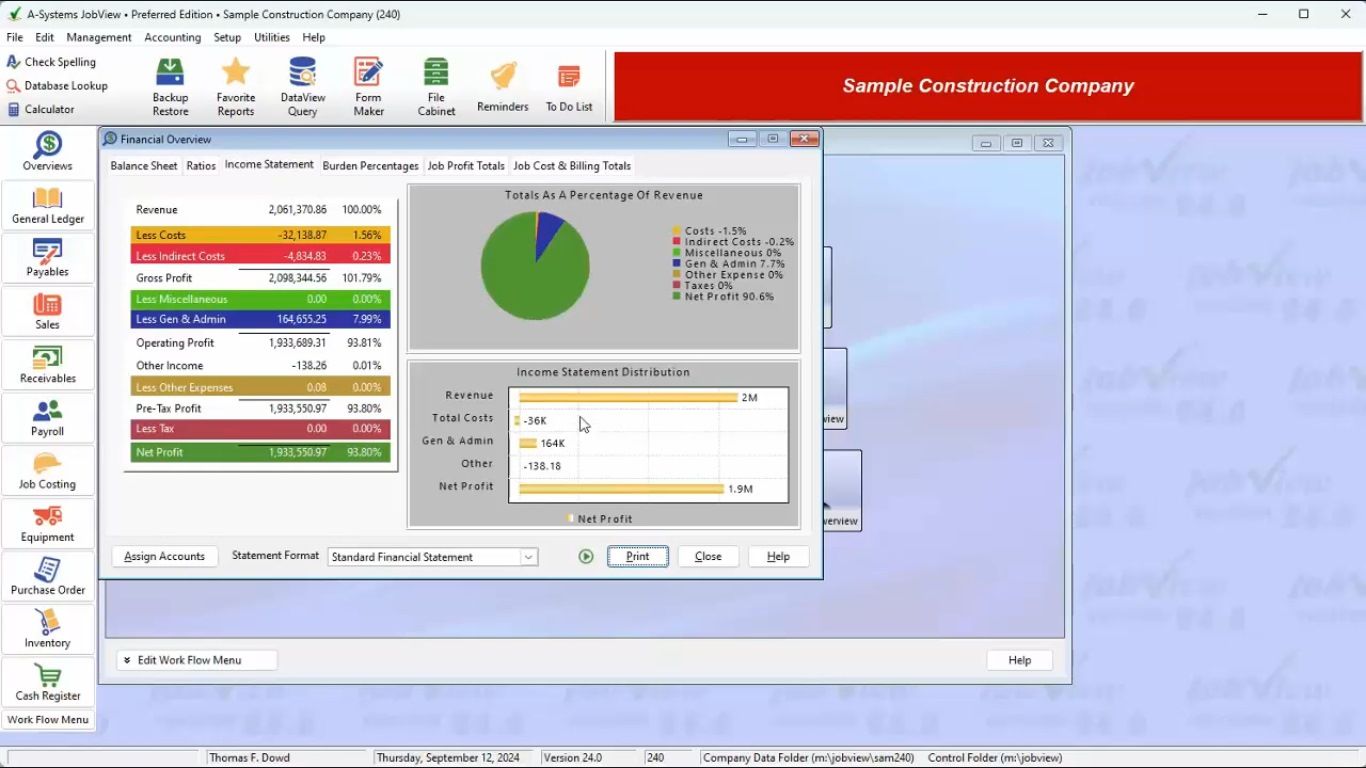Image resolution: width=1366 pixels, height=768 pixels.
Task: Open the Payroll module
Action: click(x=48, y=417)
